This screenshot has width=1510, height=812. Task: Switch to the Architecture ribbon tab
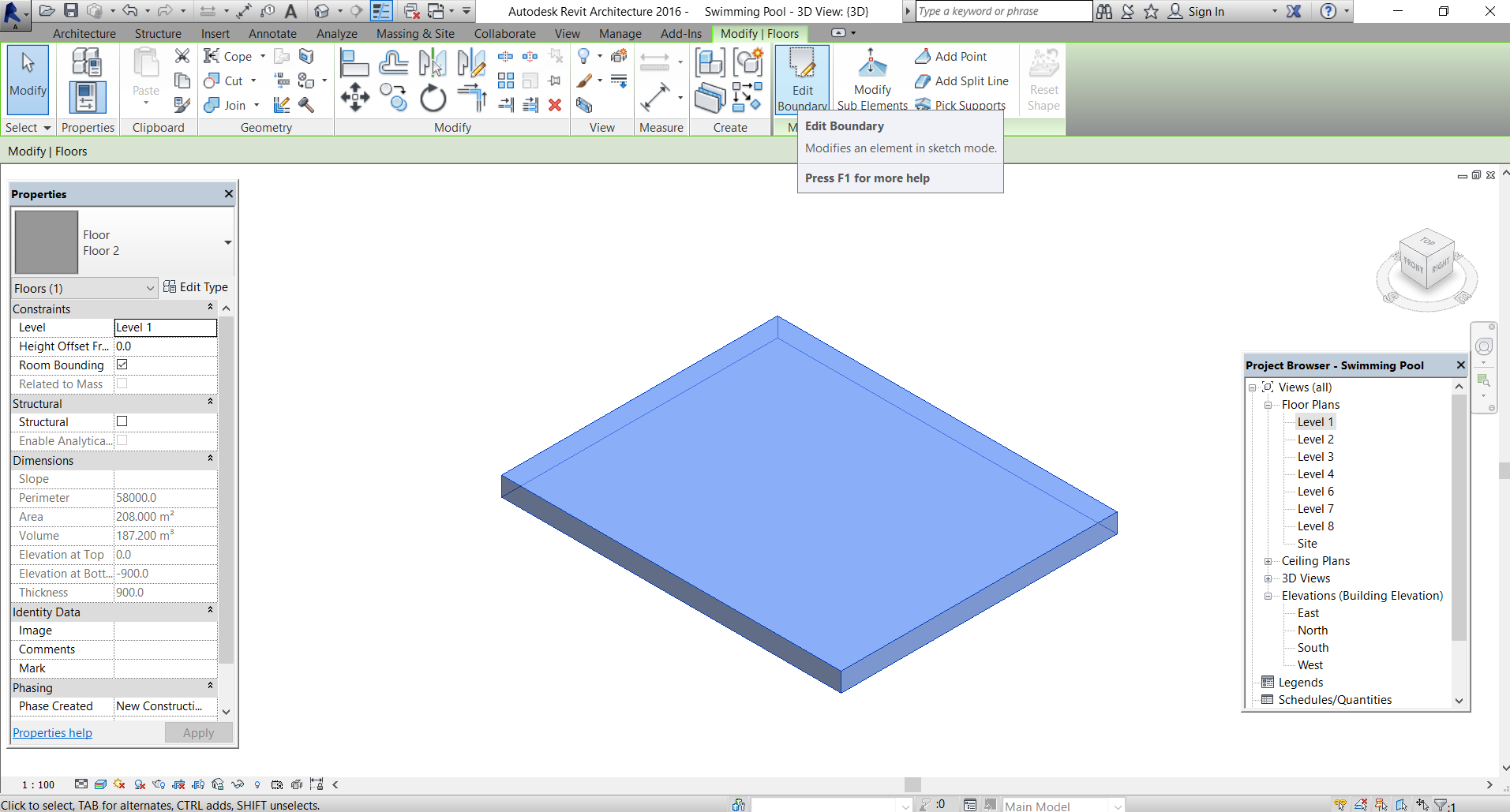point(84,33)
